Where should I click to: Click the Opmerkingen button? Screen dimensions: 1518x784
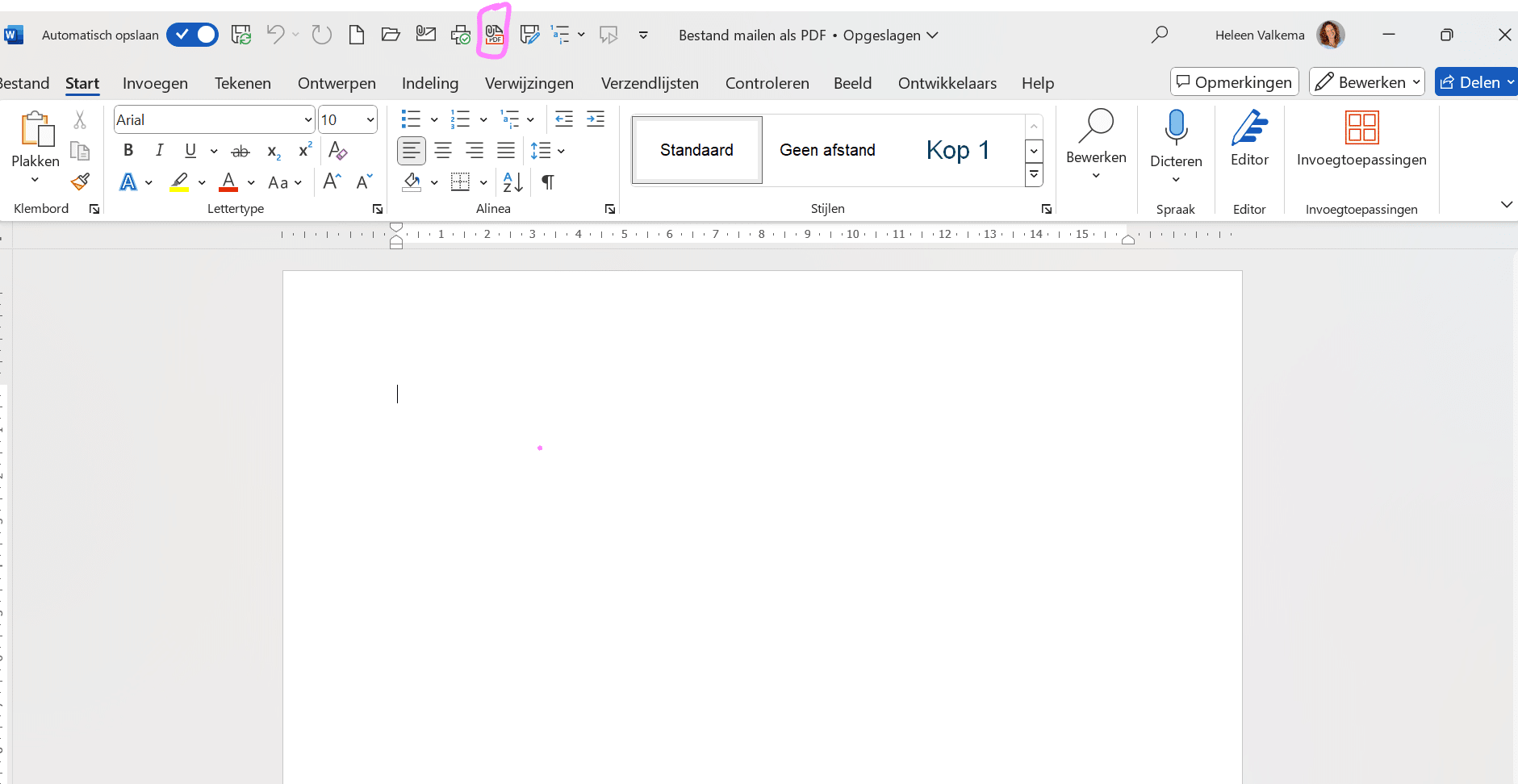(1234, 82)
